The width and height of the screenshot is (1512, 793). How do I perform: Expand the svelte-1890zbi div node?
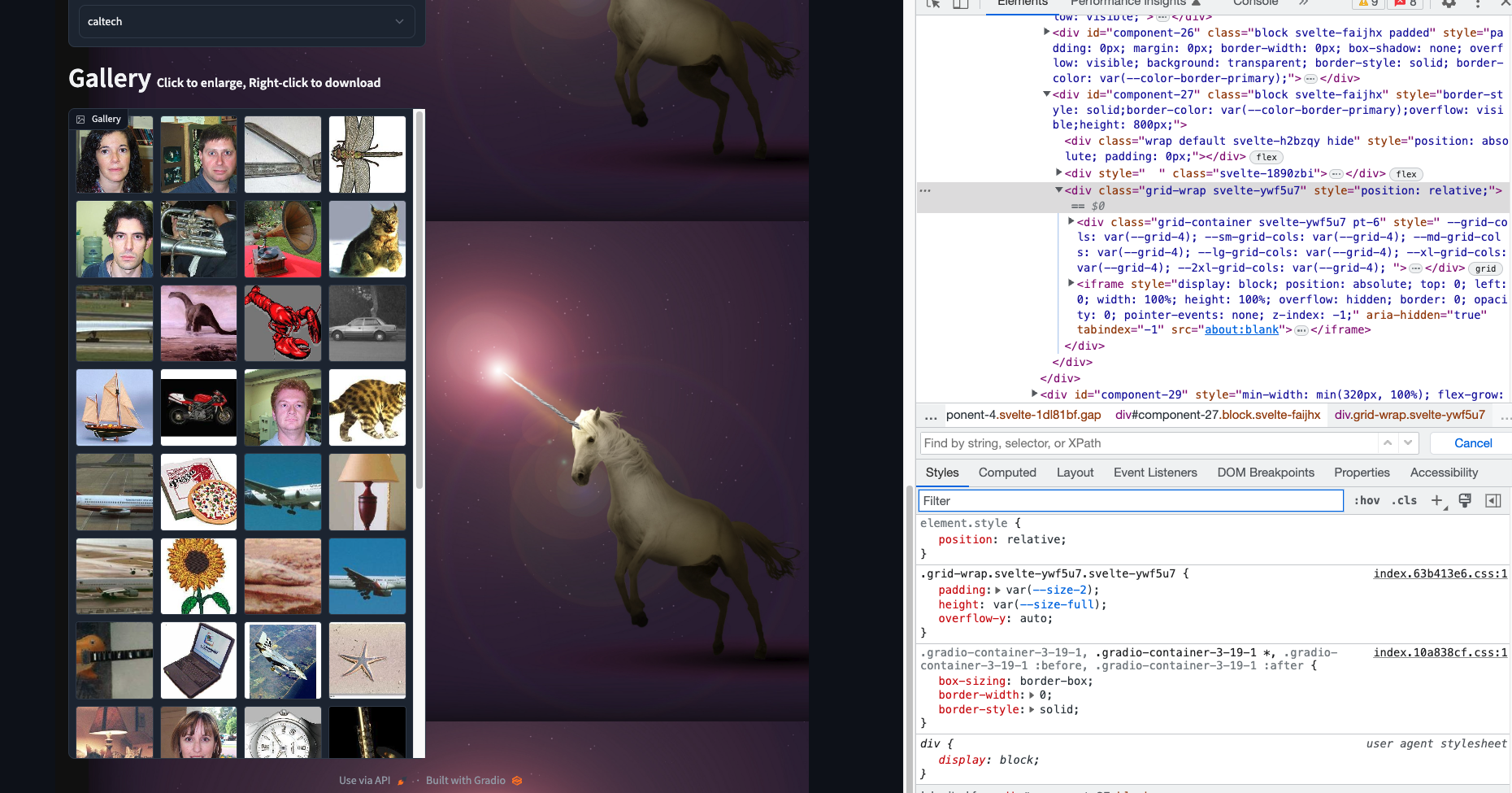click(x=1059, y=172)
